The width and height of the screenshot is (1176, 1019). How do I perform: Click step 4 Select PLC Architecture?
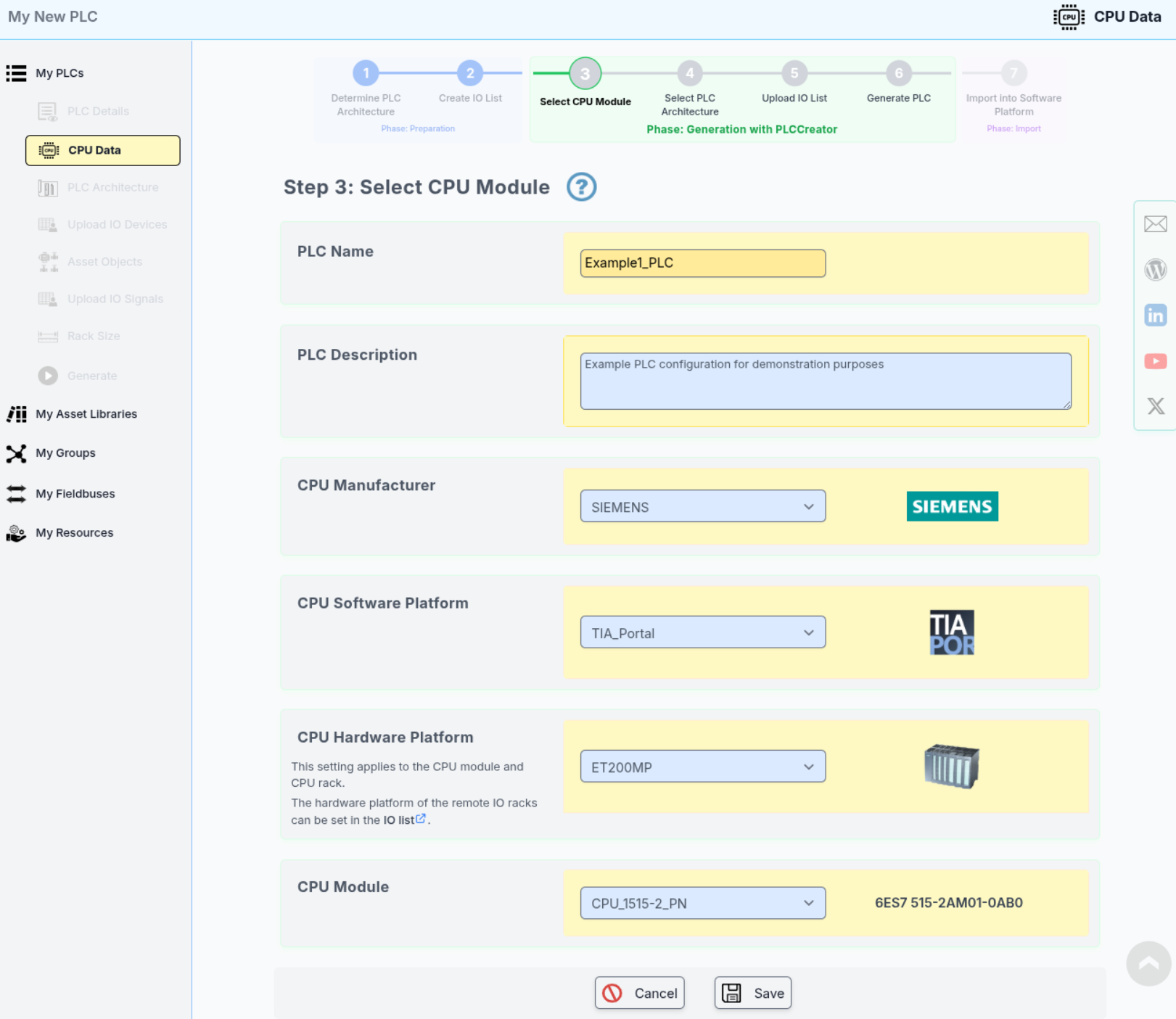point(689,74)
